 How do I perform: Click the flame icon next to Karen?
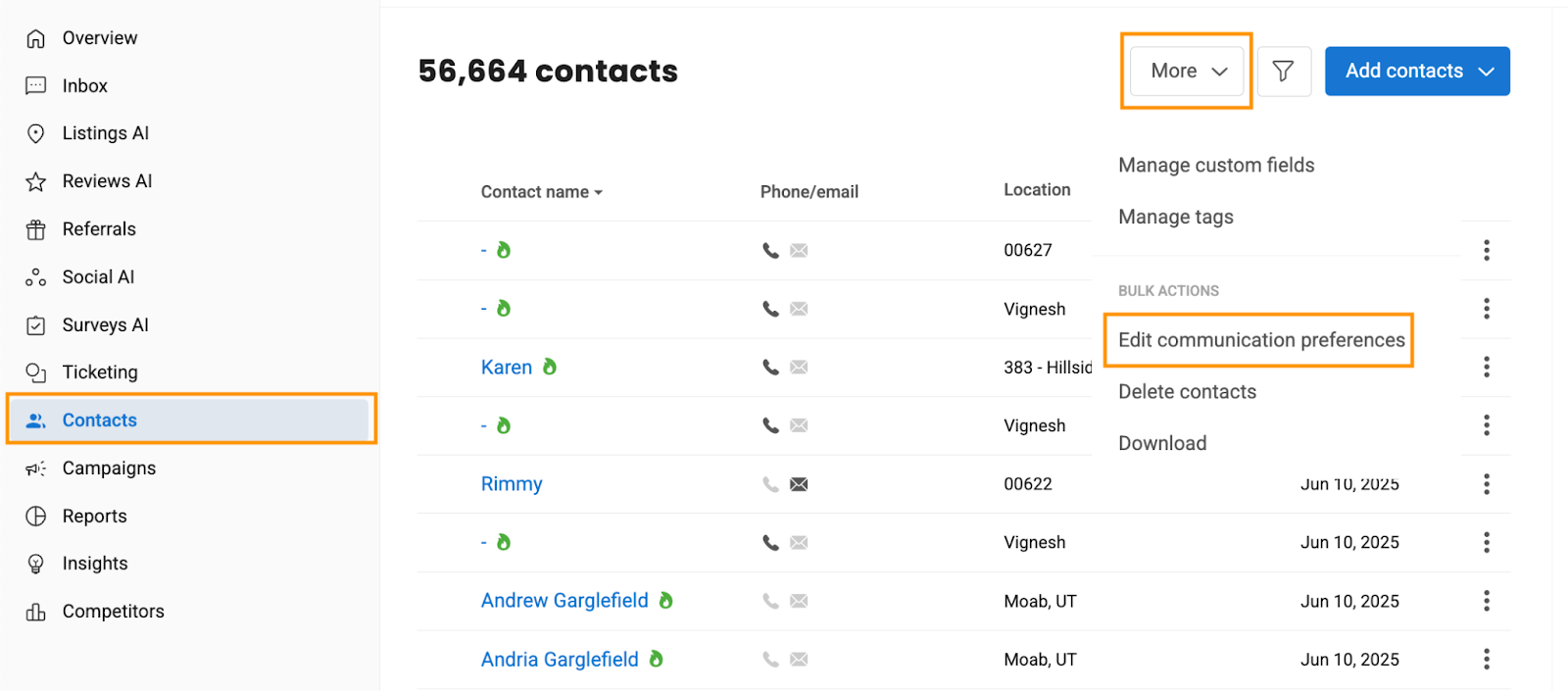point(550,367)
